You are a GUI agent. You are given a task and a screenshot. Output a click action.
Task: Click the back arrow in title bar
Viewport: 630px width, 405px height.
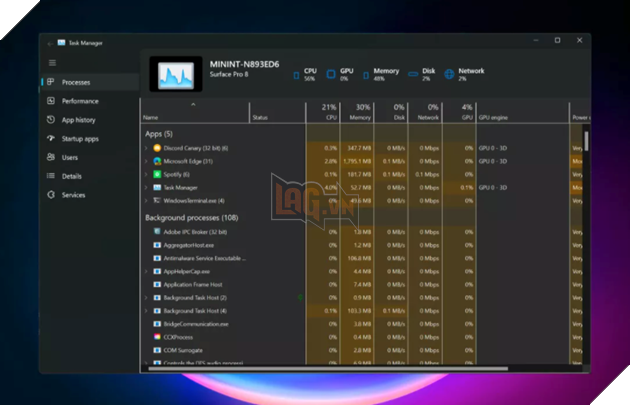pos(49,43)
